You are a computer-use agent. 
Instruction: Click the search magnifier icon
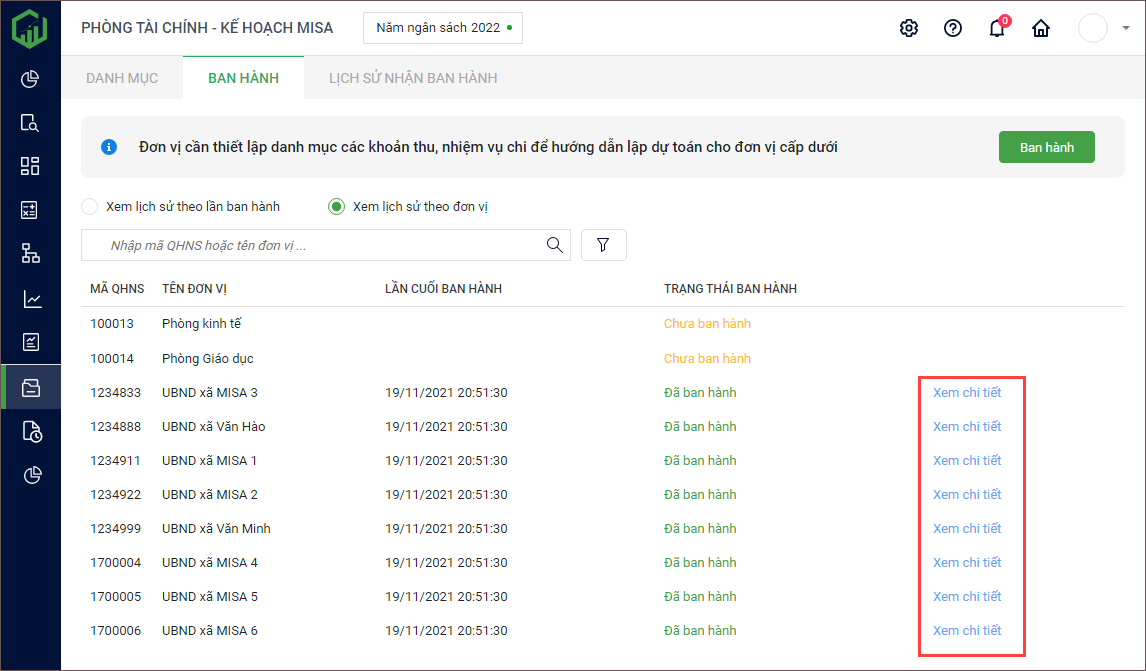[555, 245]
